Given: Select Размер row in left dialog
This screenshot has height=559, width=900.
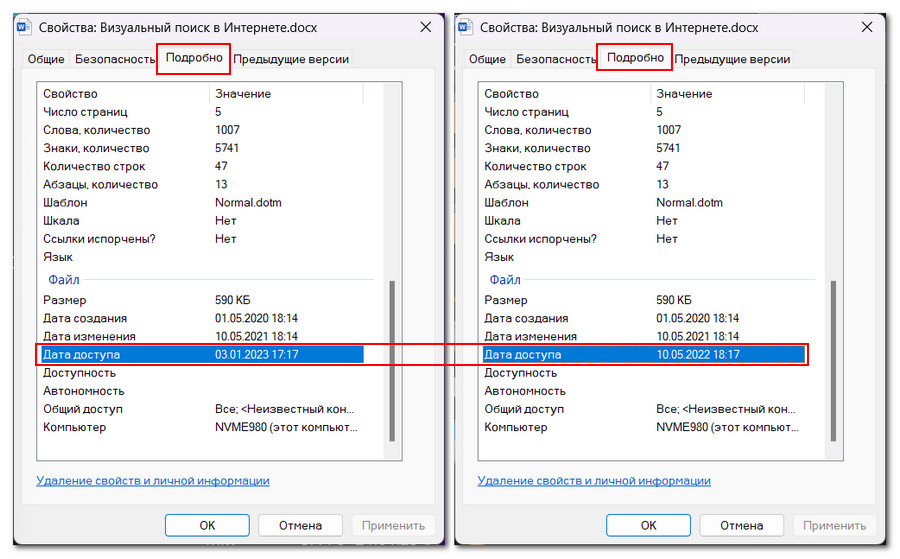Looking at the screenshot, I should pos(201,300).
